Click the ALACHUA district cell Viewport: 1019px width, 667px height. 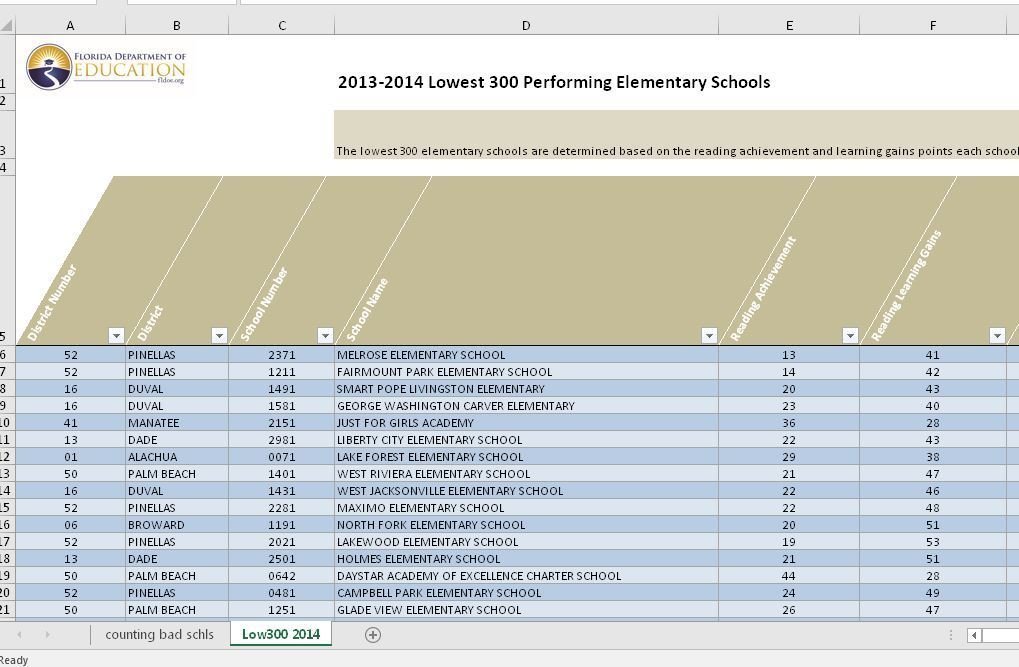pyautogui.click(x=177, y=456)
